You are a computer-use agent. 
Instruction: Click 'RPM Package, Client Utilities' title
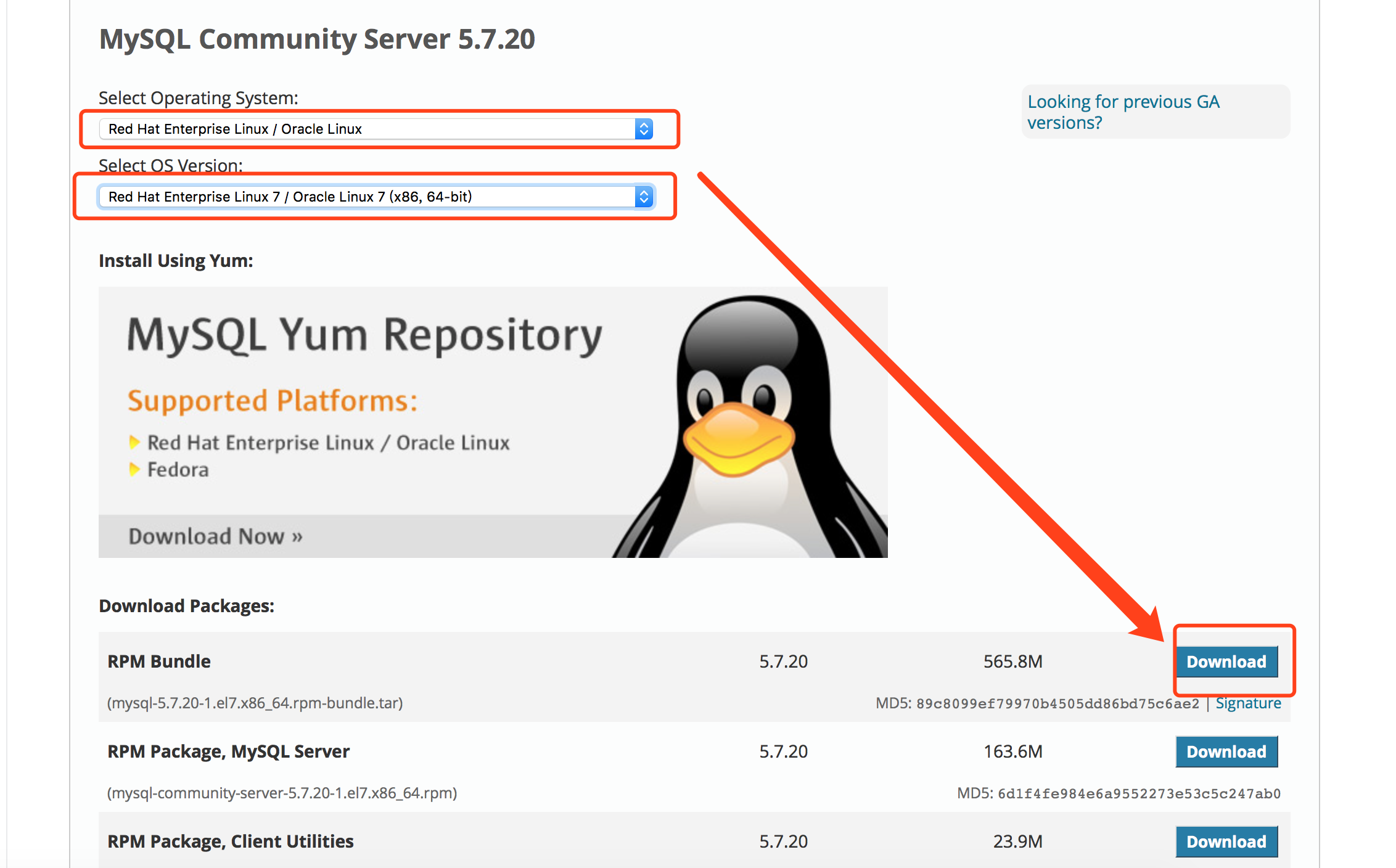tap(231, 841)
